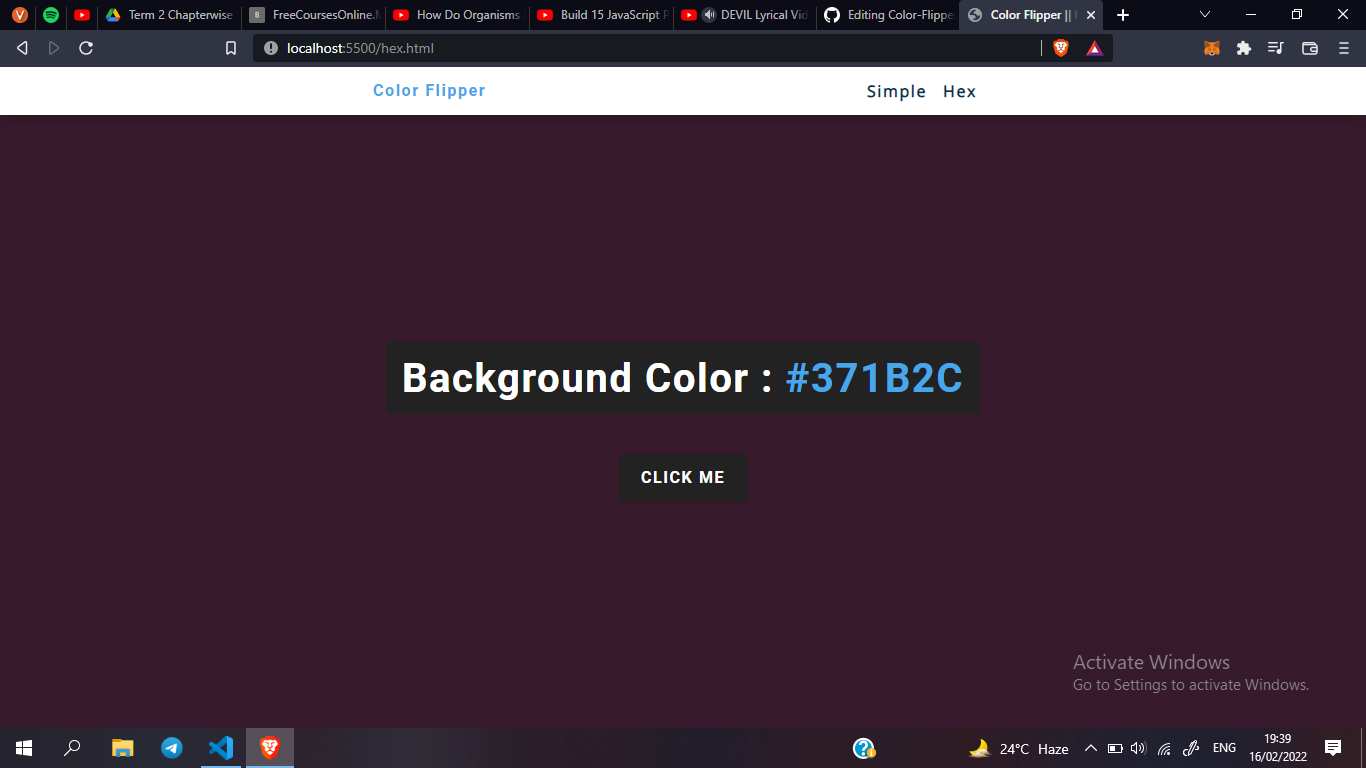Switch to FreeCoursesOnline tab
The image size is (1366, 768).
(314, 15)
